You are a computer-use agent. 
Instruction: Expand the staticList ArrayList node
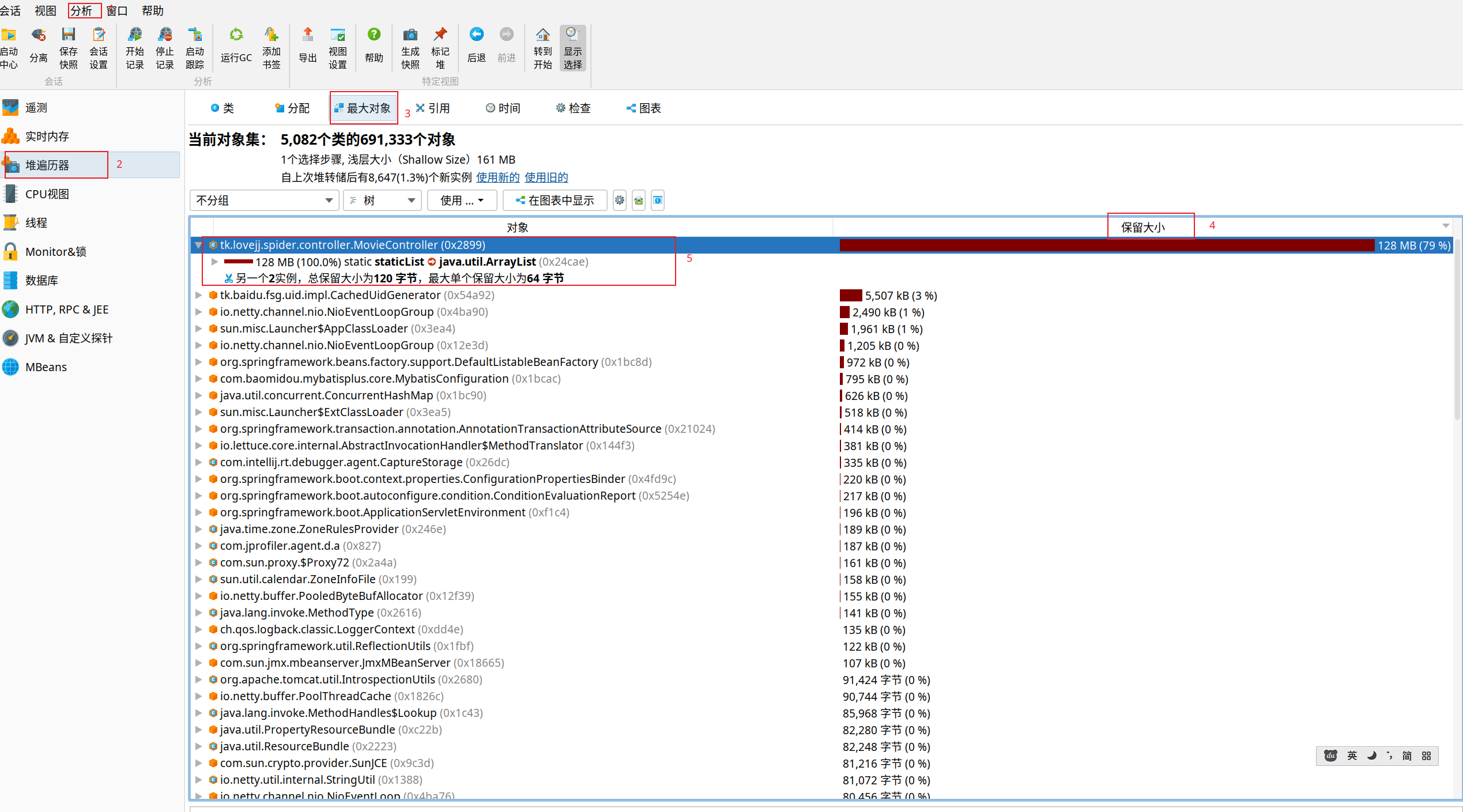214,262
